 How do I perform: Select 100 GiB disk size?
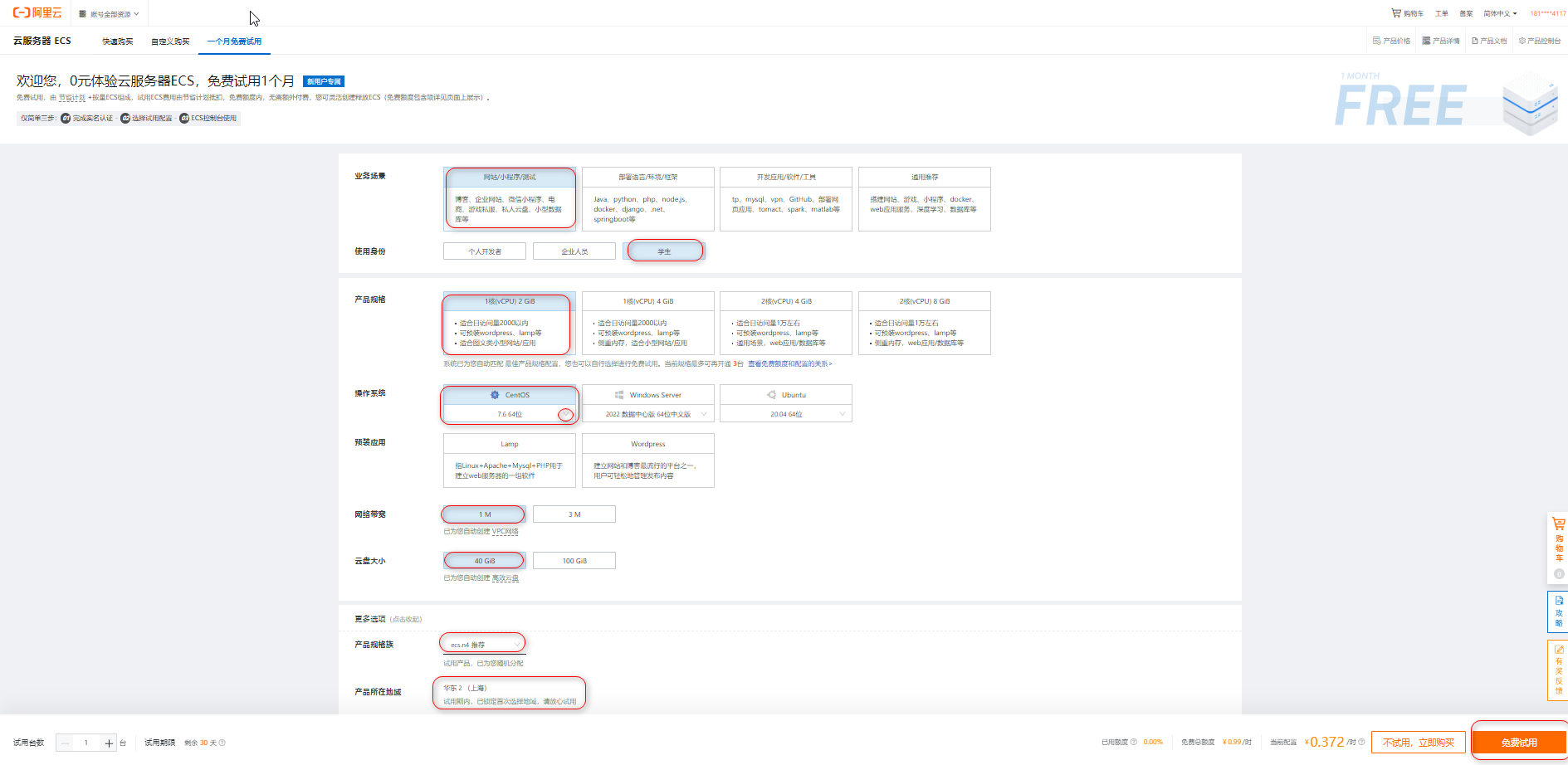coord(574,561)
